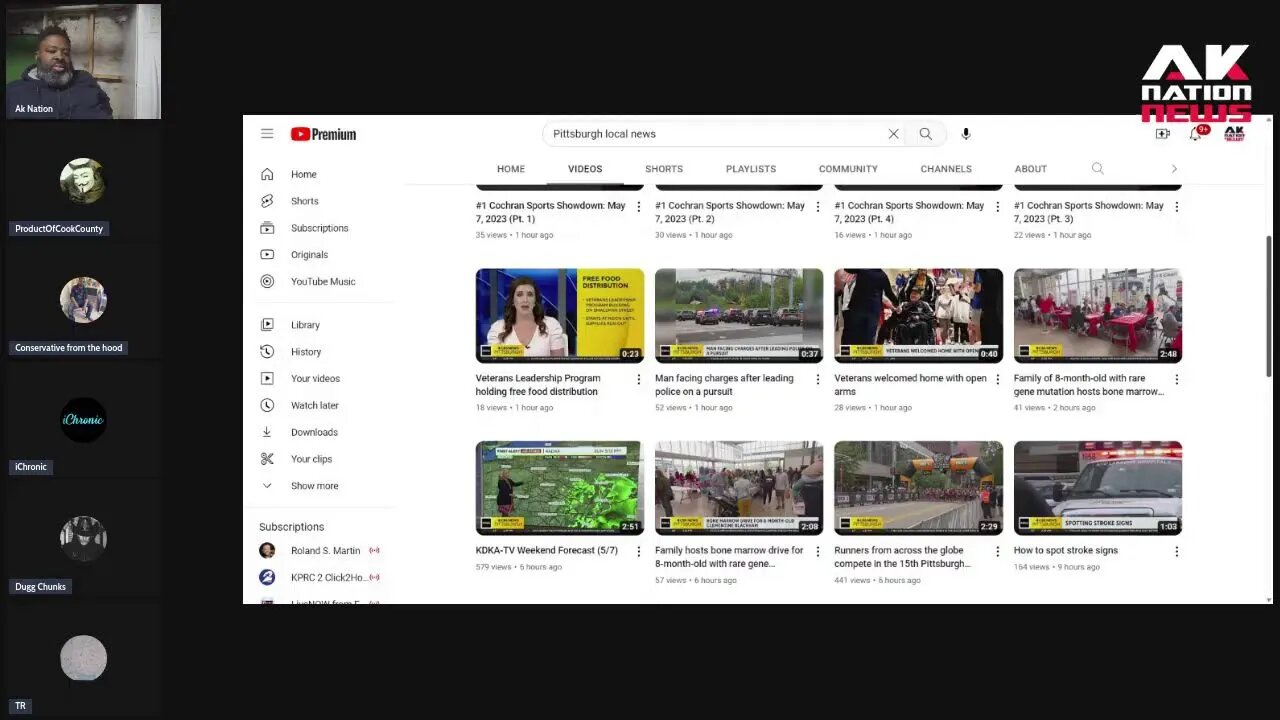Click the Subscriptions sidebar icon
This screenshot has height=720, width=1280.
click(x=267, y=228)
